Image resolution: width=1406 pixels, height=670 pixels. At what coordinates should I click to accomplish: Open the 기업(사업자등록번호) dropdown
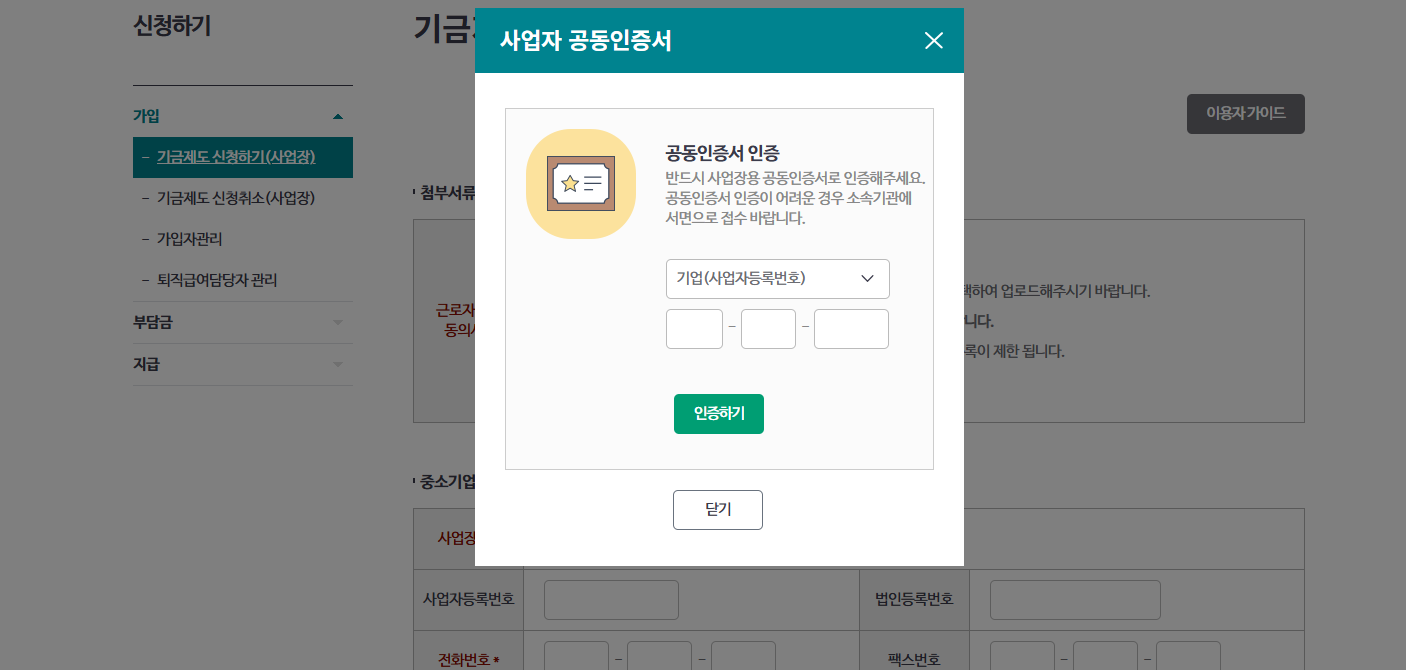pyautogui.click(x=777, y=278)
